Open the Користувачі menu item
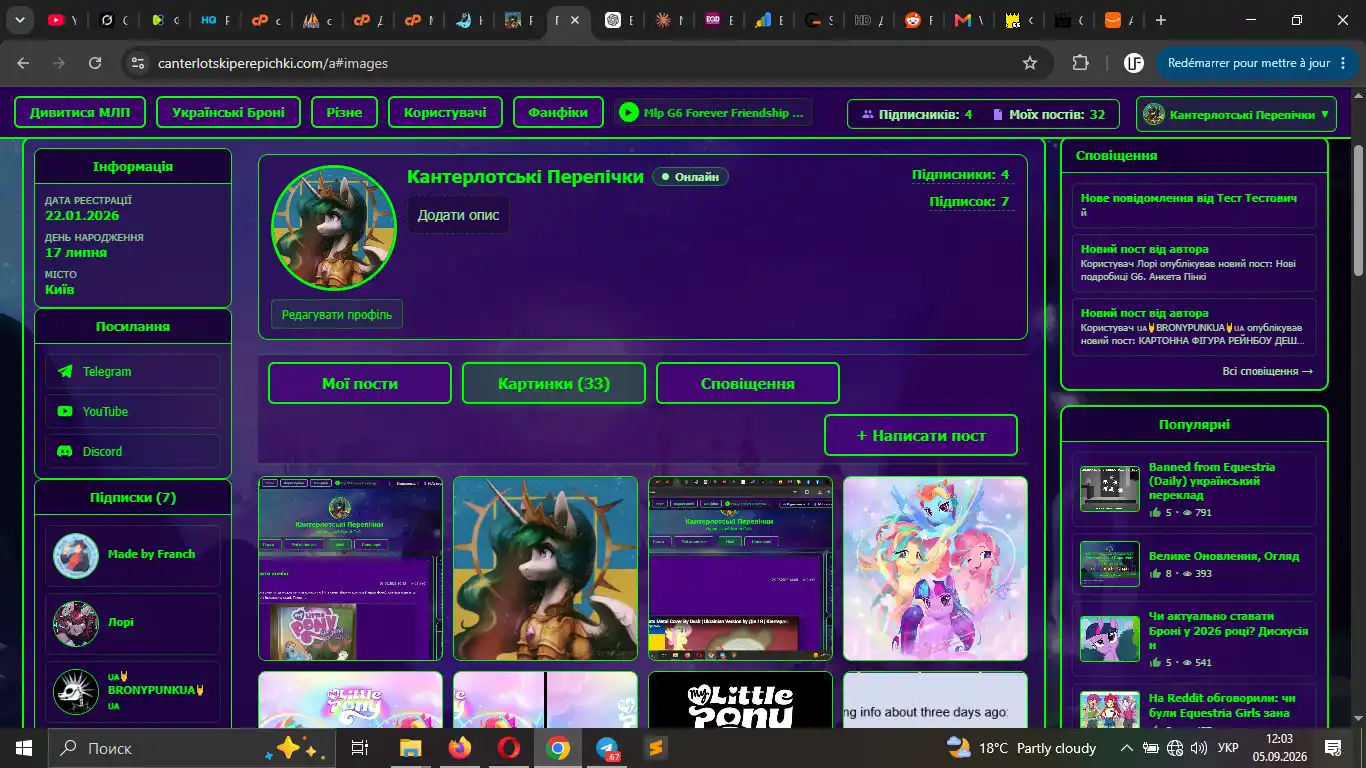Image resolution: width=1366 pixels, height=768 pixels. 445,113
